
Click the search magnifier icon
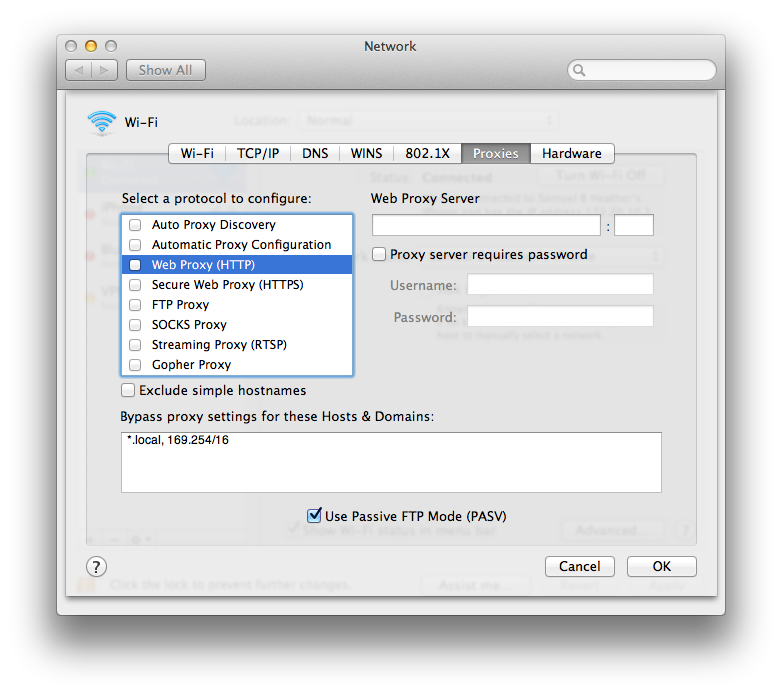(579, 70)
